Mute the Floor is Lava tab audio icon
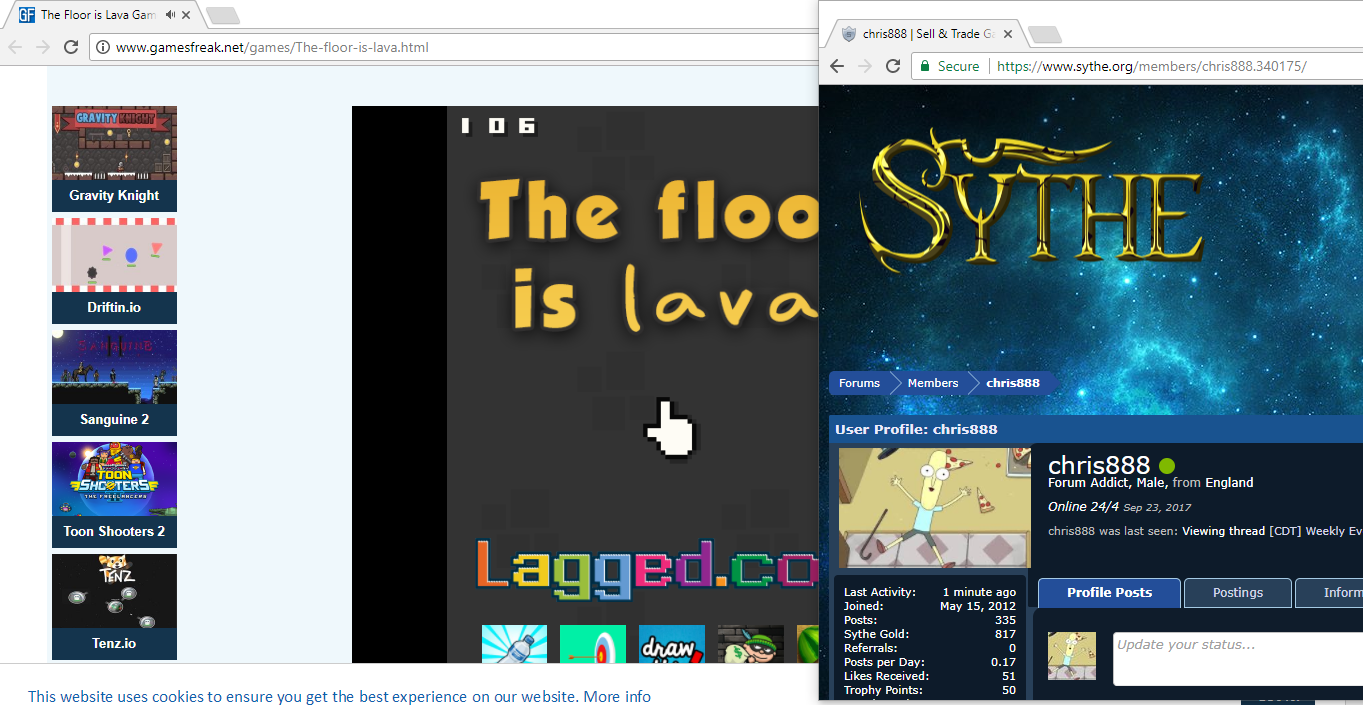 coord(171,15)
